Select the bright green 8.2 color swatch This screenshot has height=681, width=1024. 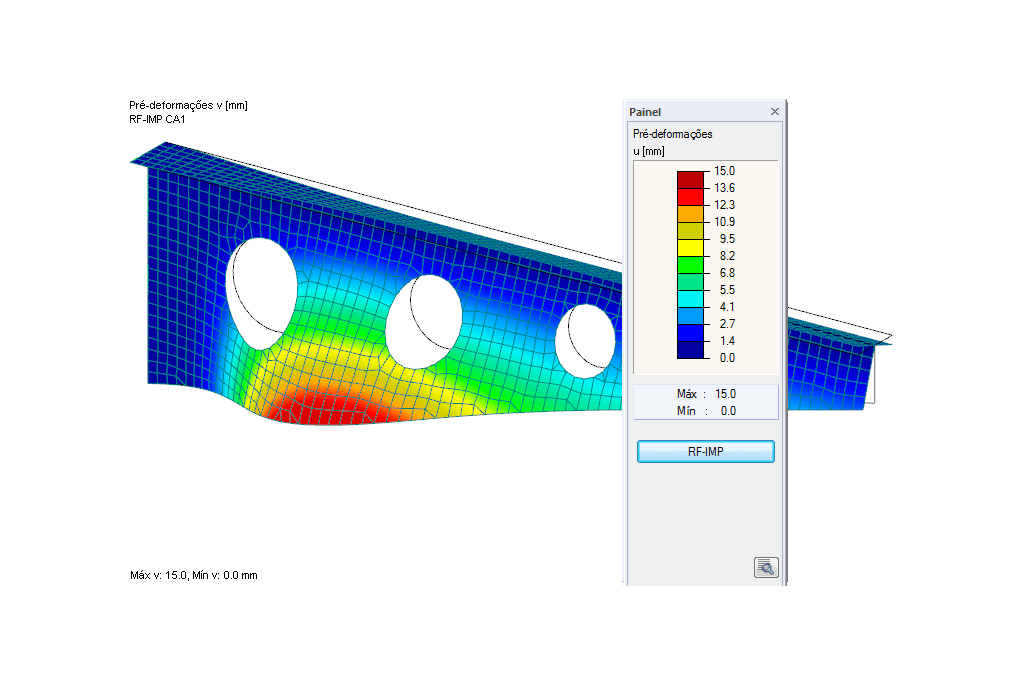point(690,264)
